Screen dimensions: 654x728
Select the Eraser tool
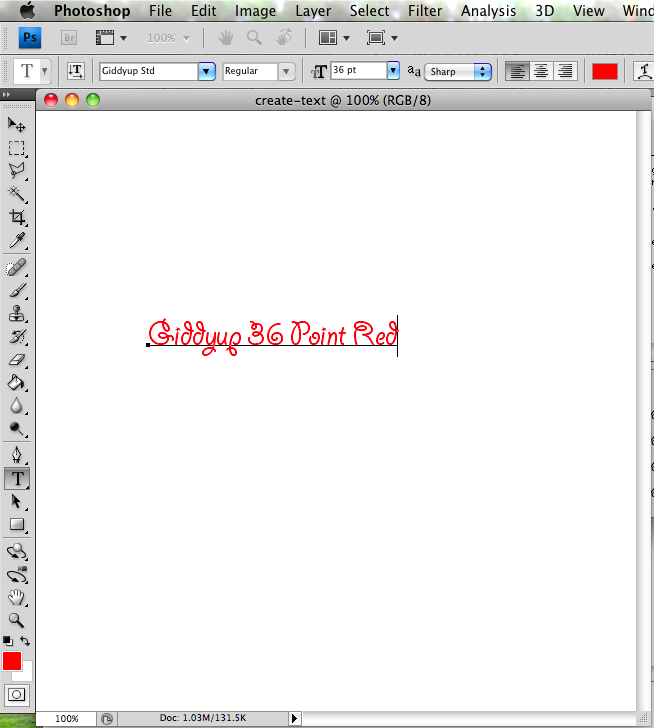pos(17,360)
